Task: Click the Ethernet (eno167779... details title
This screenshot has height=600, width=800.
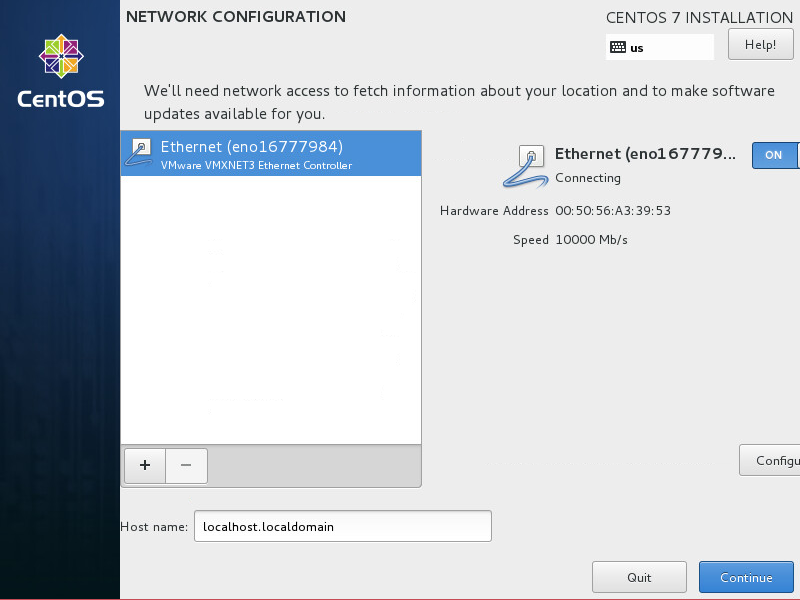Action: point(645,154)
